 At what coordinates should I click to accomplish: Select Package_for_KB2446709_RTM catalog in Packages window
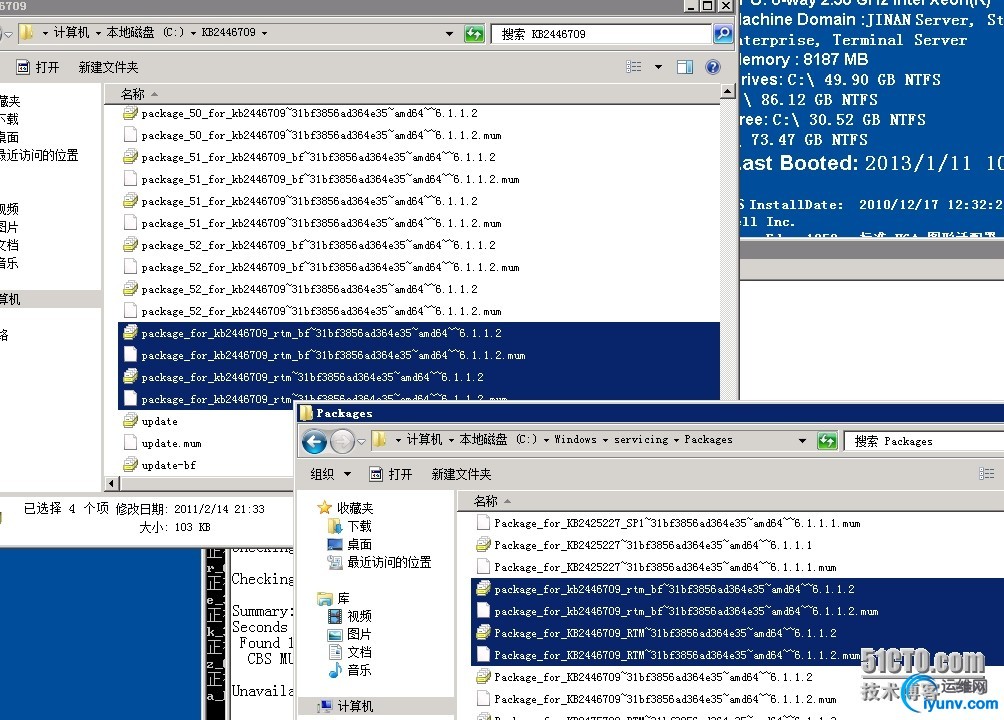(x=738, y=633)
